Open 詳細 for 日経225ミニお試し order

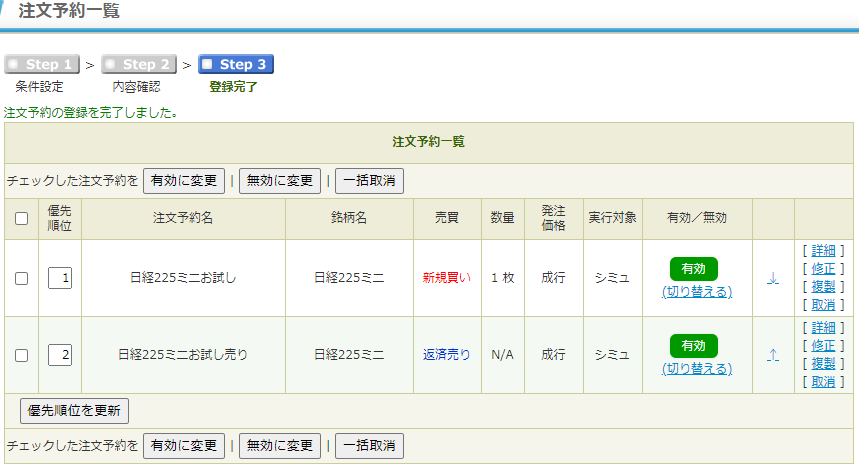(823, 250)
